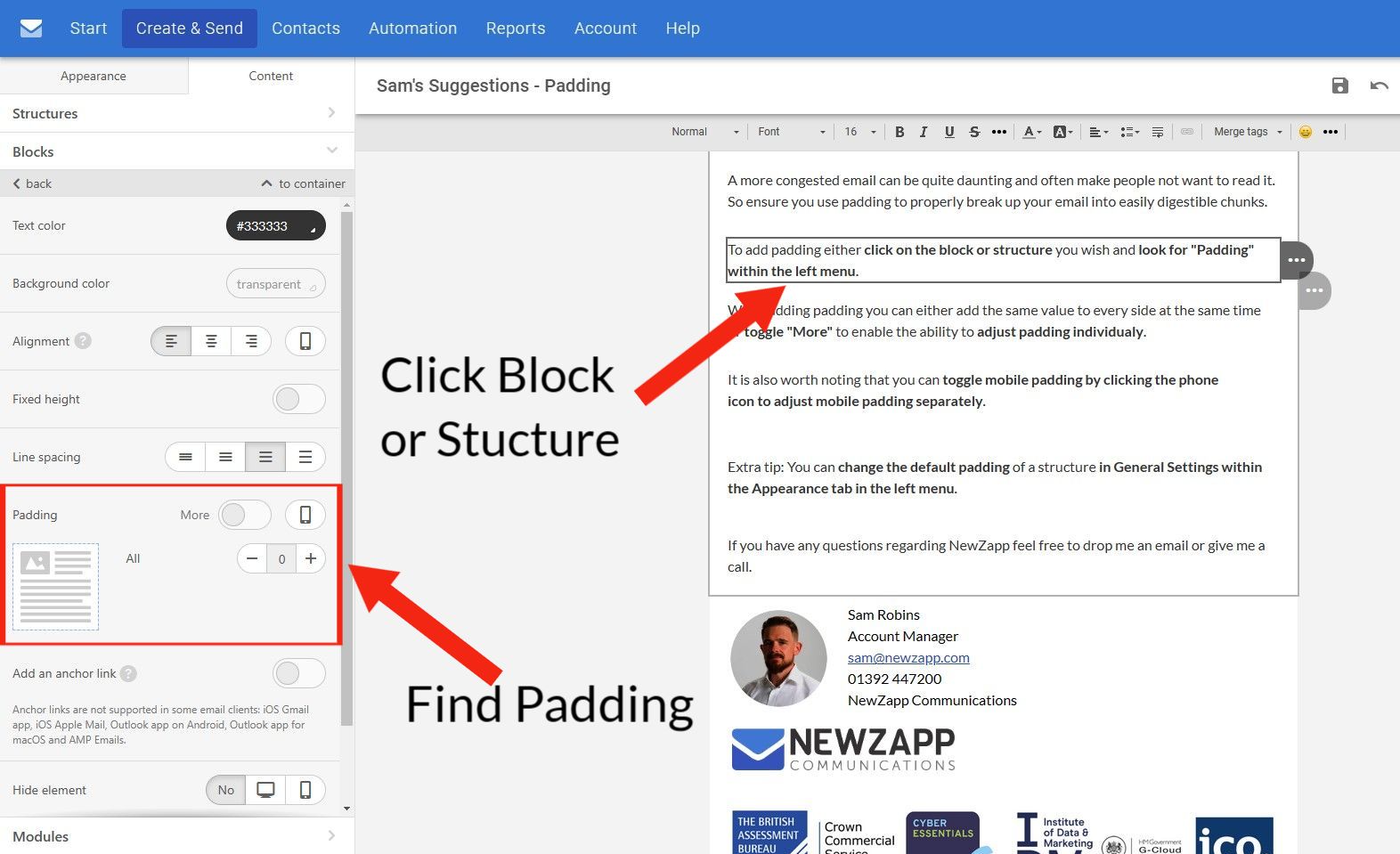Open the #333333 text color swatch
This screenshot has width=1400, height=854.
pos(275,226)
